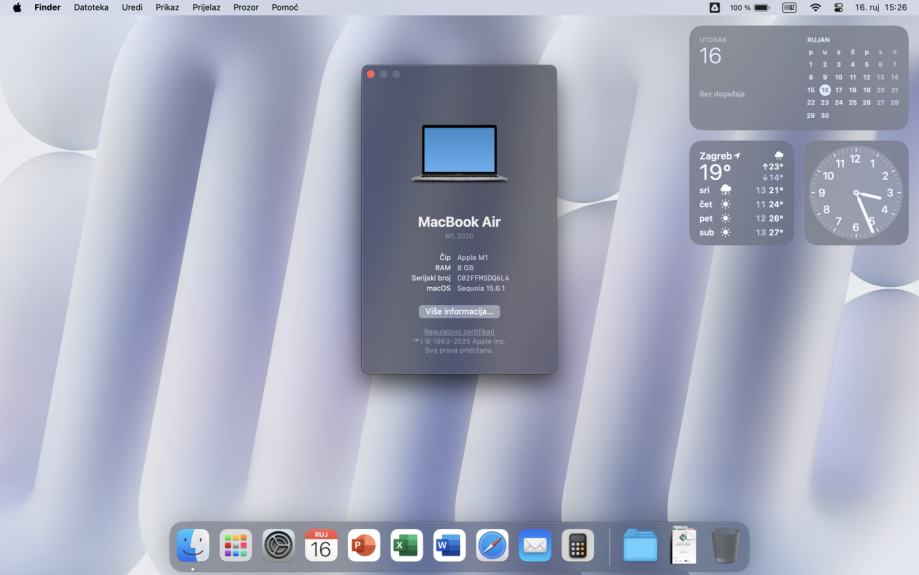The width and height of the screenshot is (919, 575).
Task: Open Finder from the Dock
Action: point(193,545)
